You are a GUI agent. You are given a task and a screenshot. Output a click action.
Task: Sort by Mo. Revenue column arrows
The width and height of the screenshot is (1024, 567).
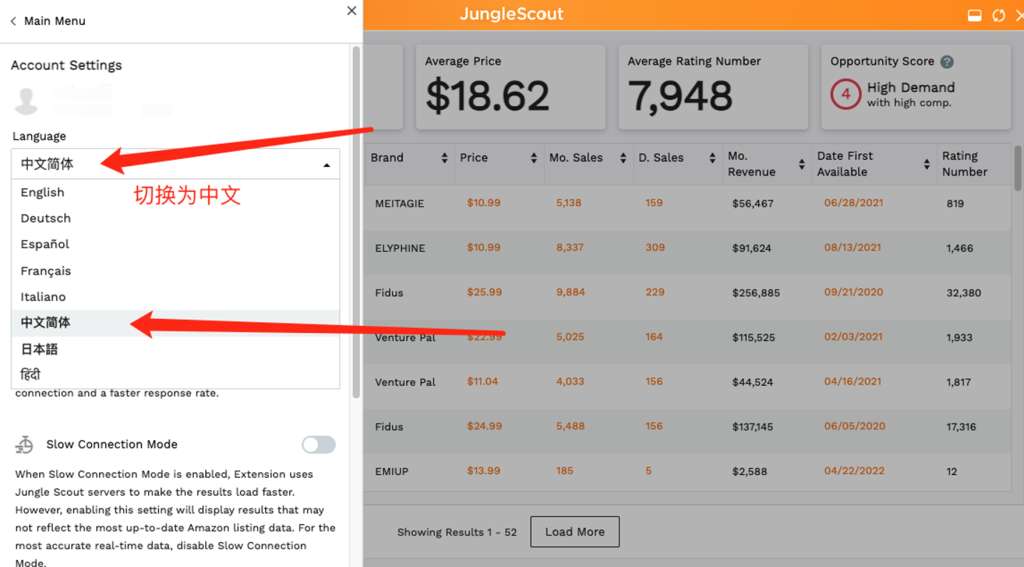click(801, 165)
